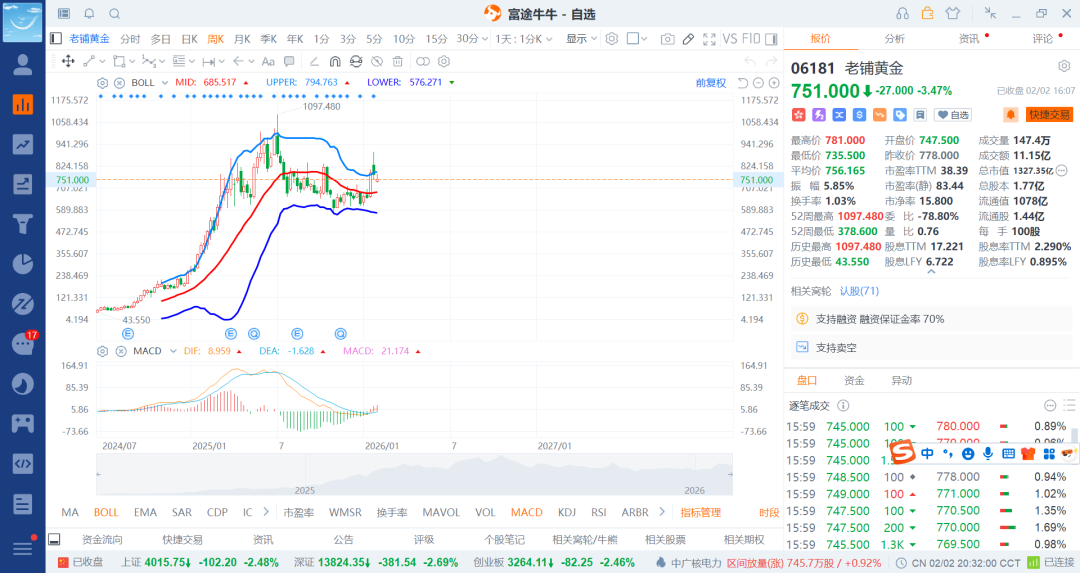Viewport: 1080px width, 573px height.
Task: Open stock panel settings gear beside 老铺黄金
Action: [1064, 66]
